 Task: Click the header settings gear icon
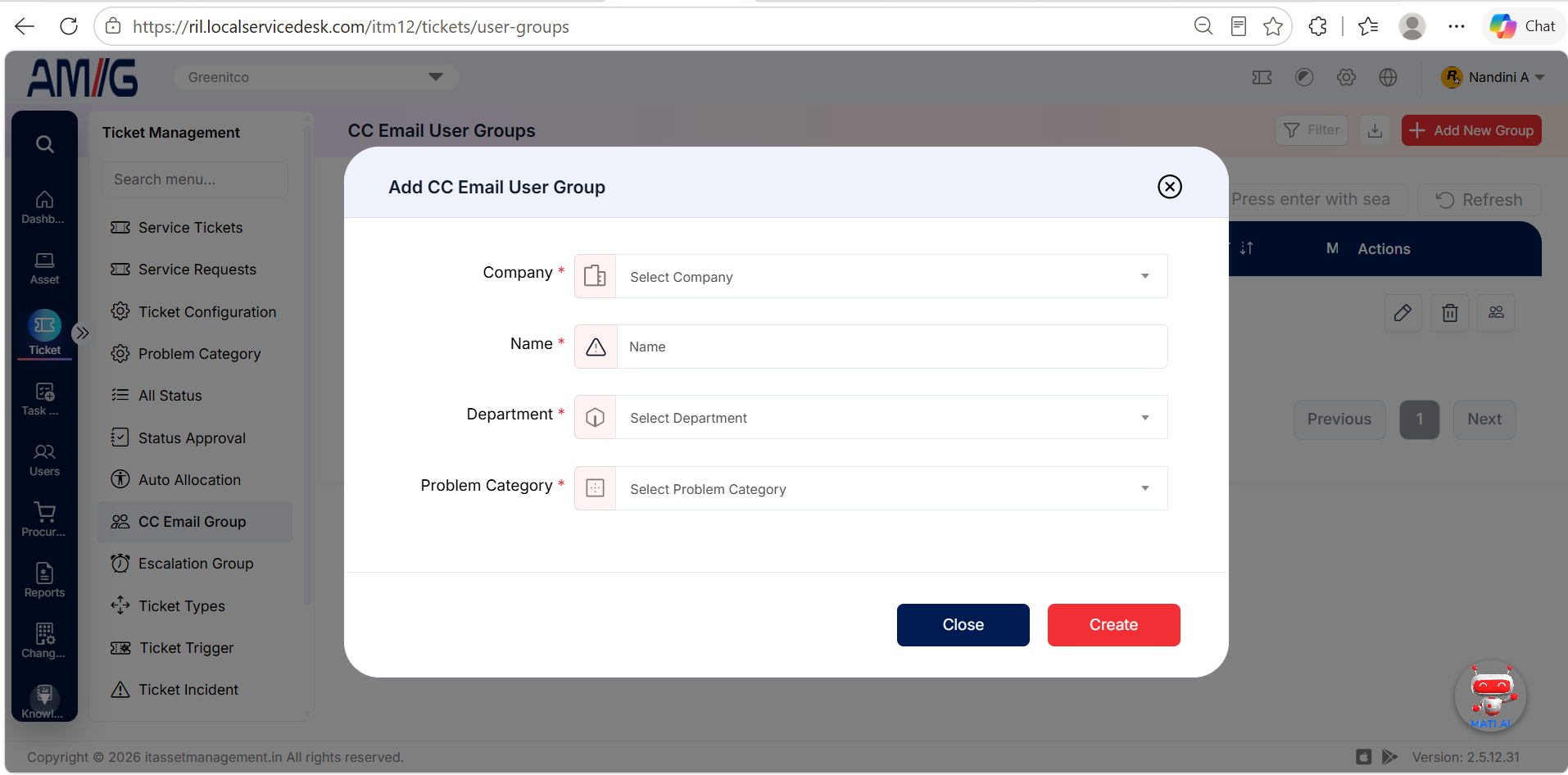click(x=1346, y=77)
